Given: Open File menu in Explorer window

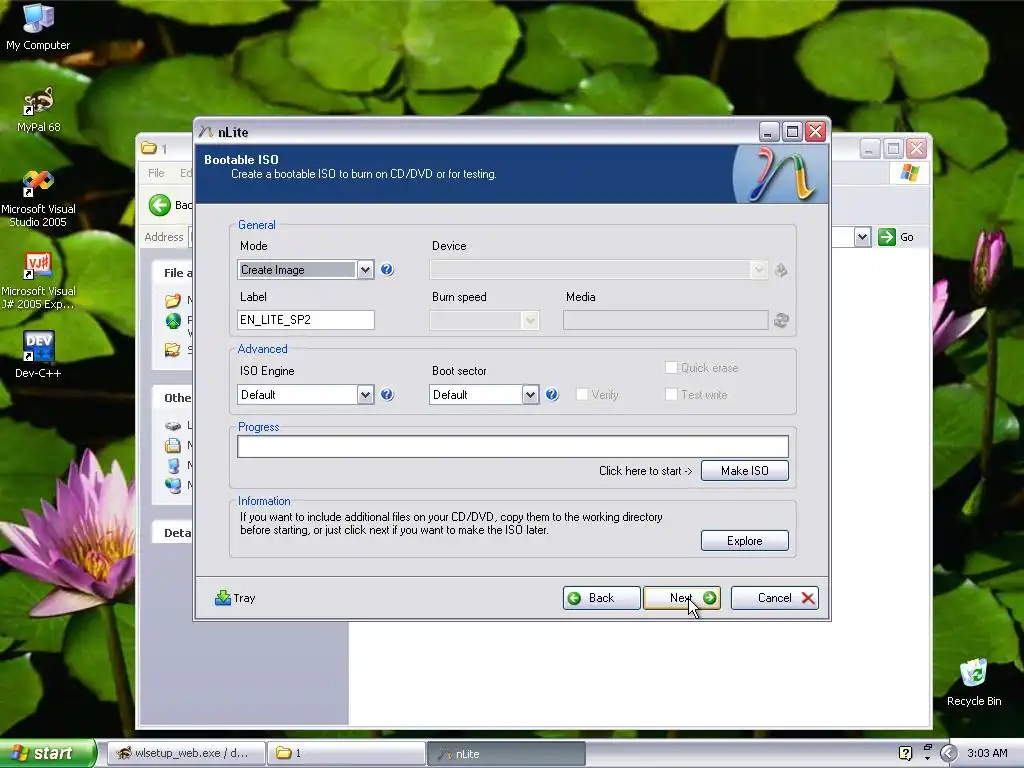Looking at the screenshot, I should pyautogui.click(x=156, y=173).
